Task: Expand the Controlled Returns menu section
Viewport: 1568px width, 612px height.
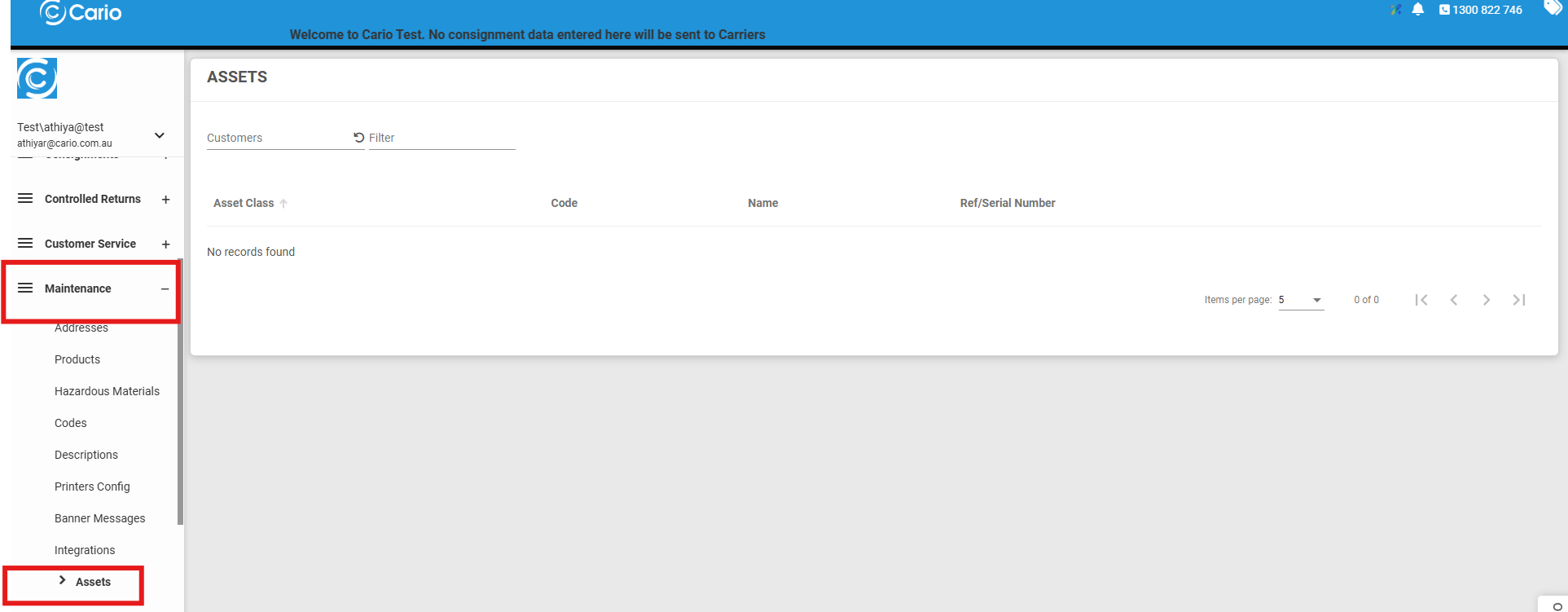Action: (x=165, y=200)
